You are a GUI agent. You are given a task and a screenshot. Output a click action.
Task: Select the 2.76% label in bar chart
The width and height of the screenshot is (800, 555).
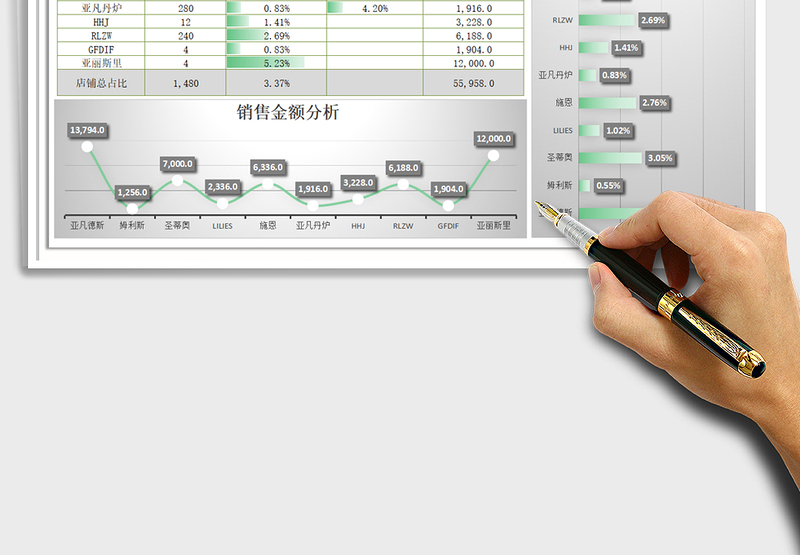coord(655,103)
